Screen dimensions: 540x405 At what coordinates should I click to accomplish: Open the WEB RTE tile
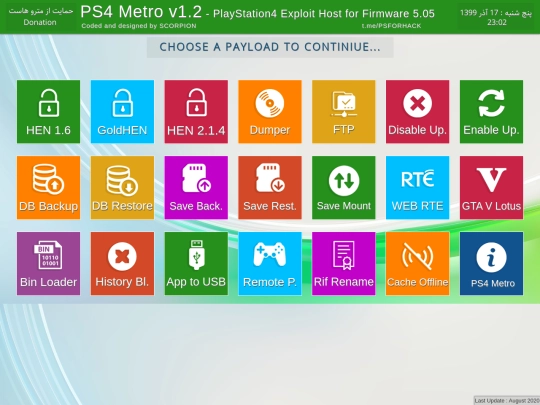point(417,187)
